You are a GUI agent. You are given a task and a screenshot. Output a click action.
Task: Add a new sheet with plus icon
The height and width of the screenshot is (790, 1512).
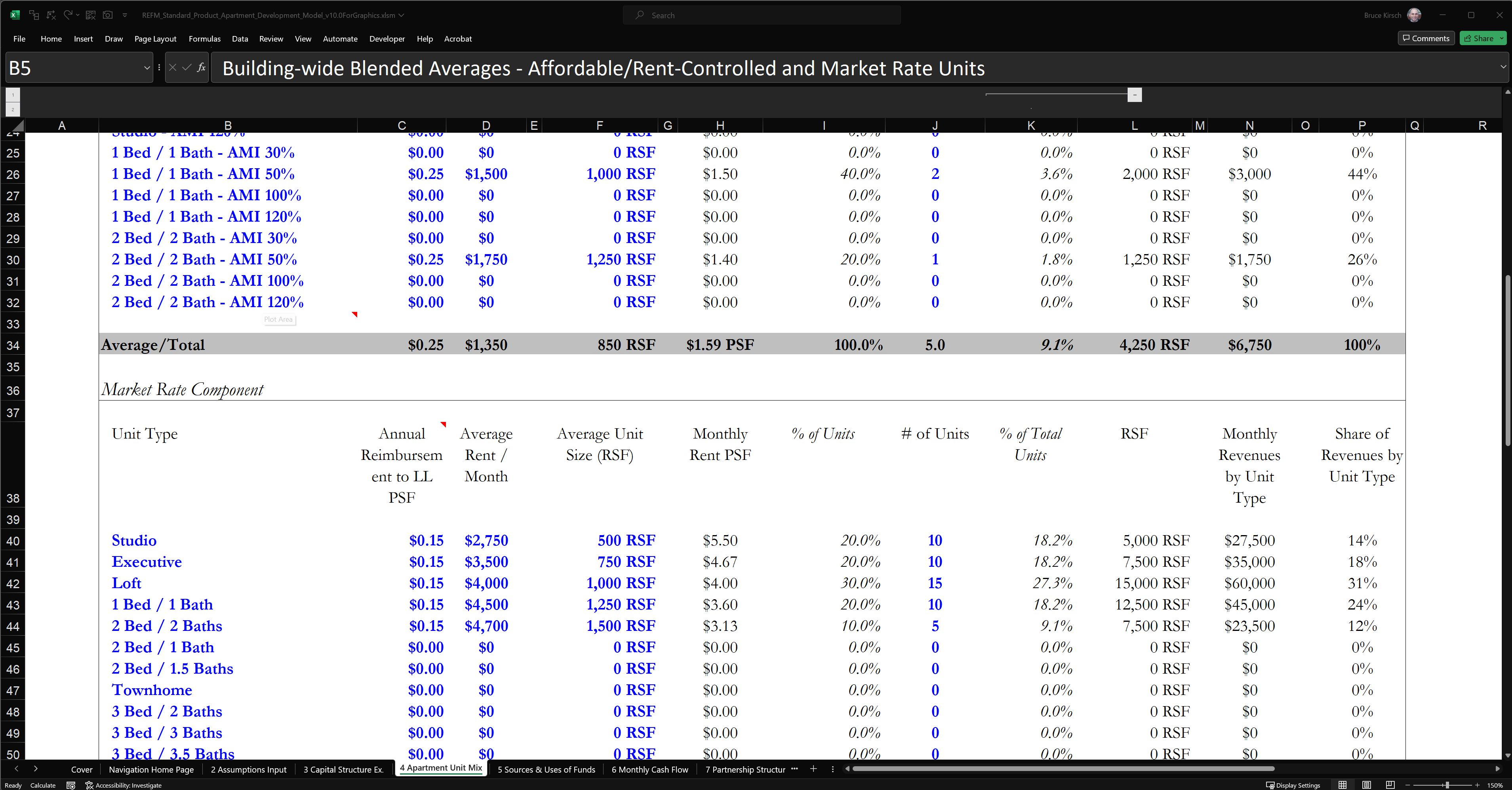pos(813,768)
